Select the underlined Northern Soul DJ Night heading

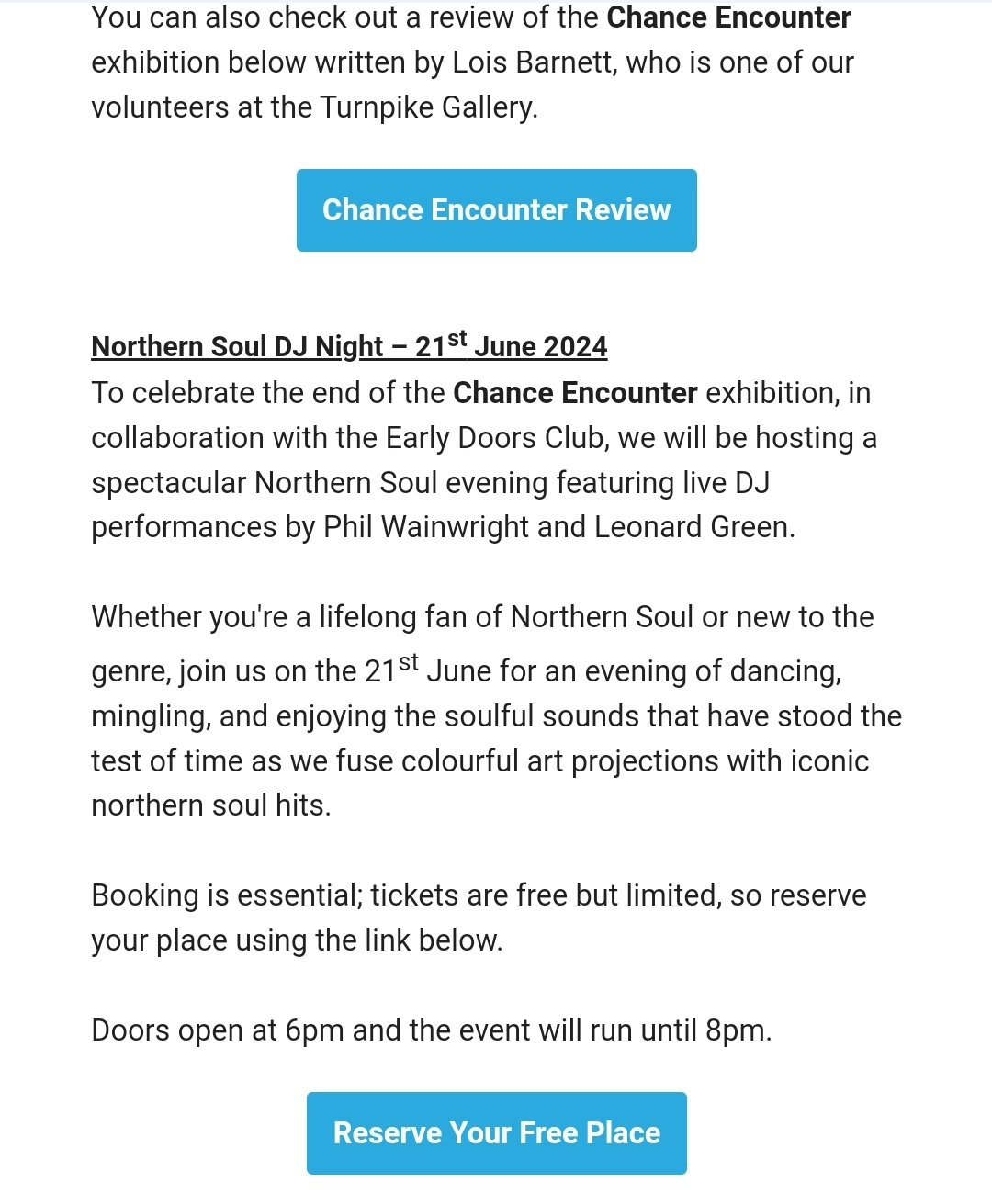pos(349,344)
